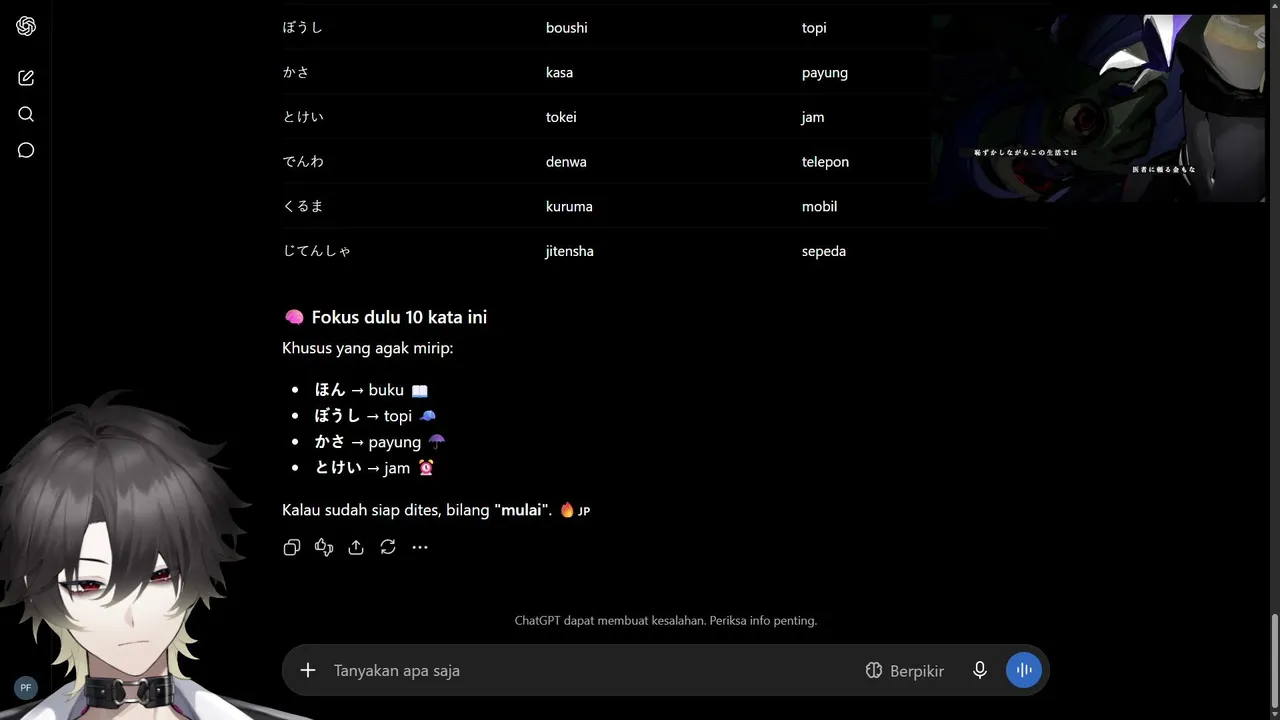Click the bullet 'ぼうし → topi'

[x=375, y=416]
